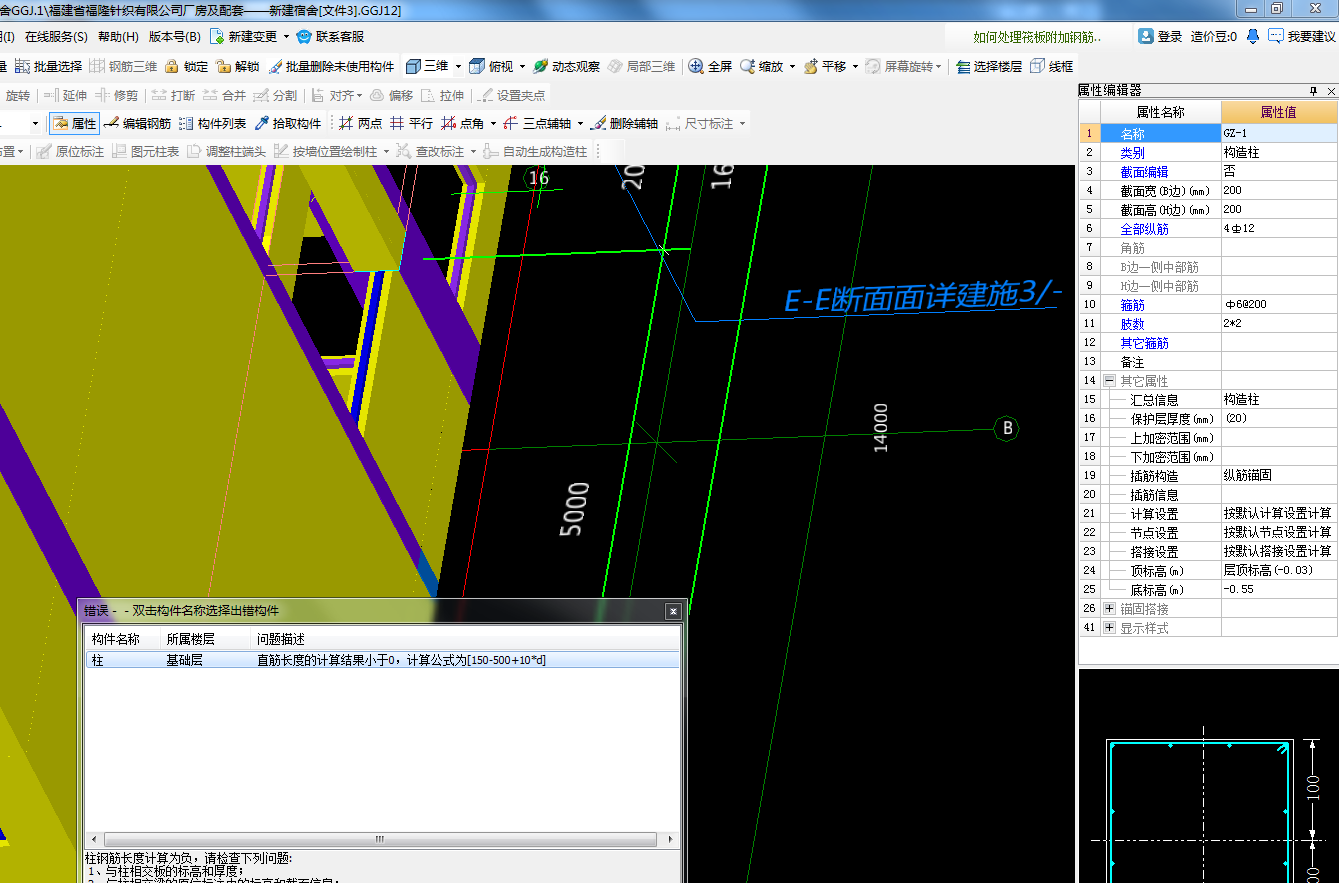Click 登录 login button
The width and height of the screenshot is (1339, 883).
(x=1160, y=36)
